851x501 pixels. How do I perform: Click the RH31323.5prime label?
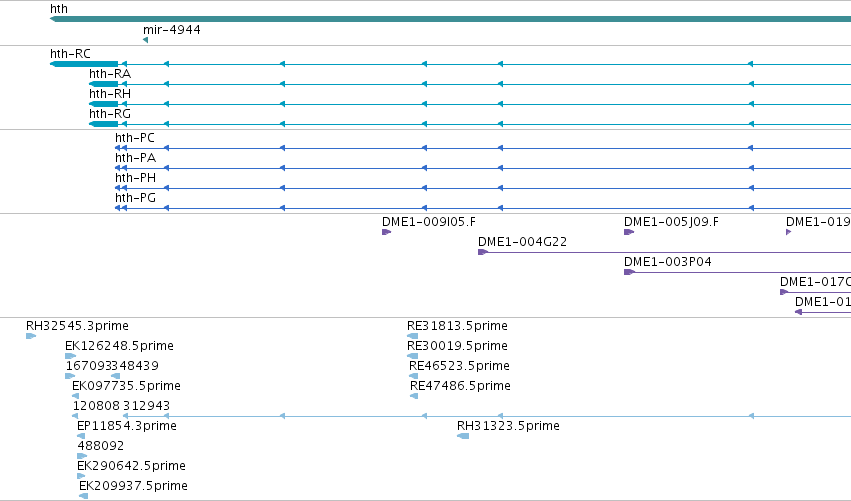click(x=508, y=426)
